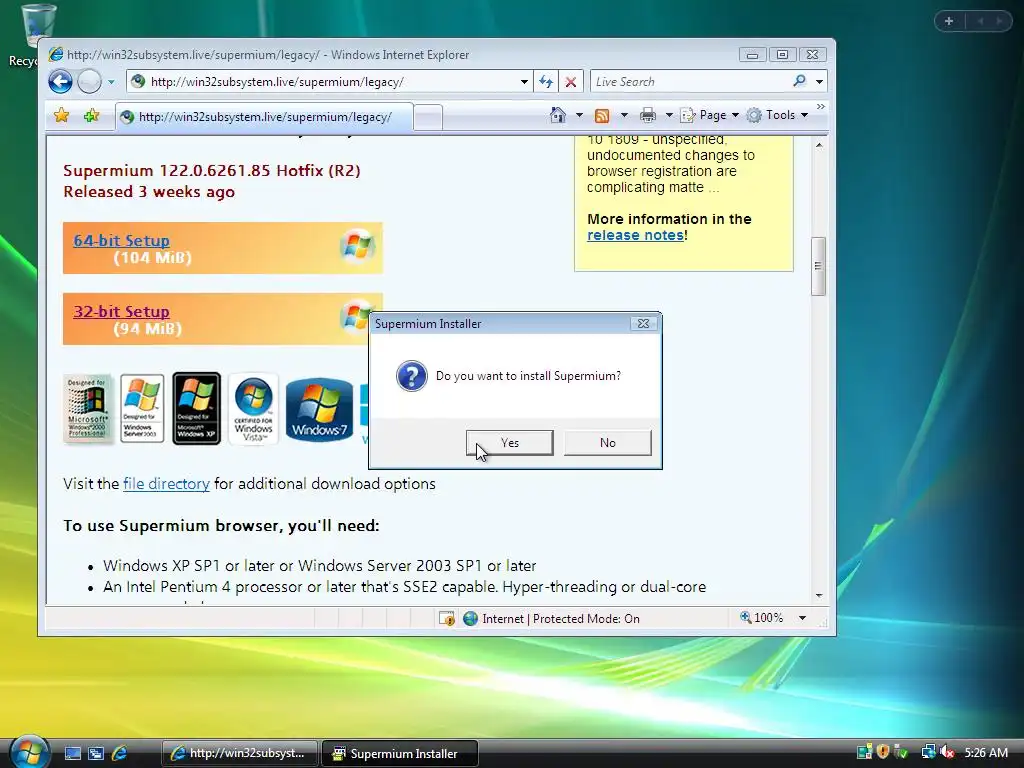The height and width of the screenshot is (768, 1024).
Task: Download the 64-bit Setup link
Action: (121, 240)
